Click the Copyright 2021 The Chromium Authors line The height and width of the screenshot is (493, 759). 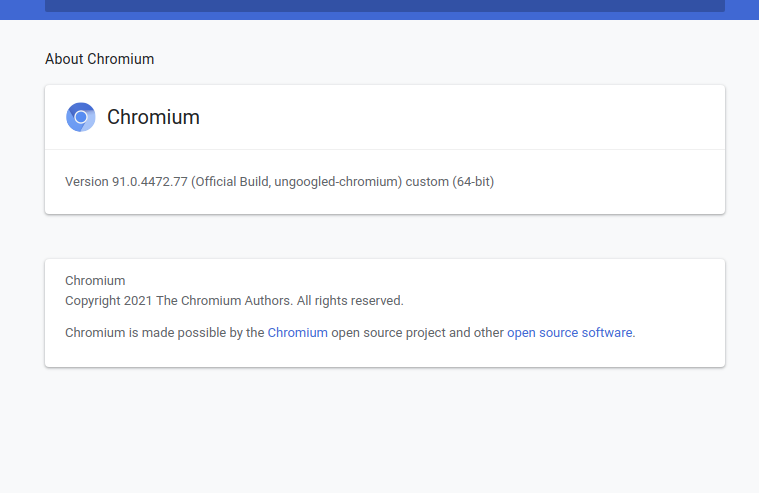[234, 301]
